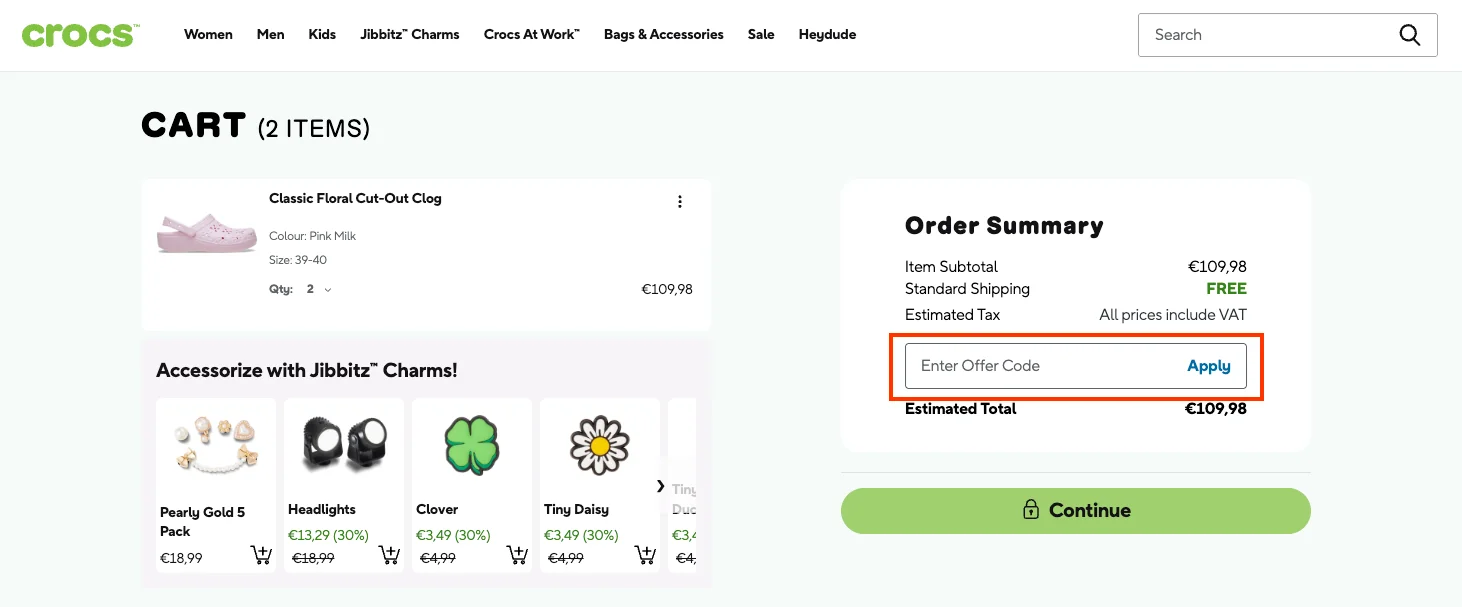Open the Tiny Daisy charm title
This screenshot has width=1462, height=607.
tap(576, 509)
